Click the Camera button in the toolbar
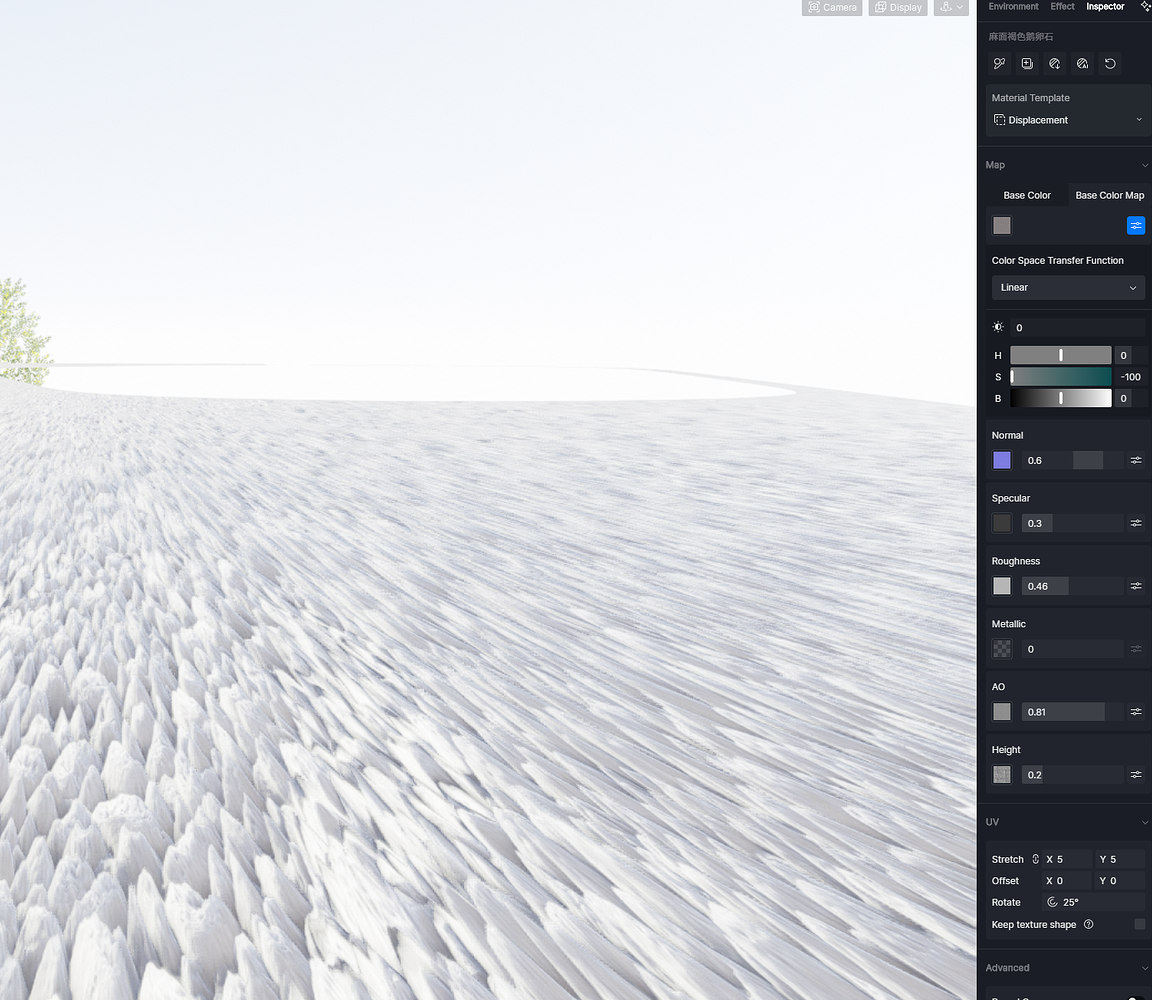The image size is (1152, 1000). (x=832, y=7)
